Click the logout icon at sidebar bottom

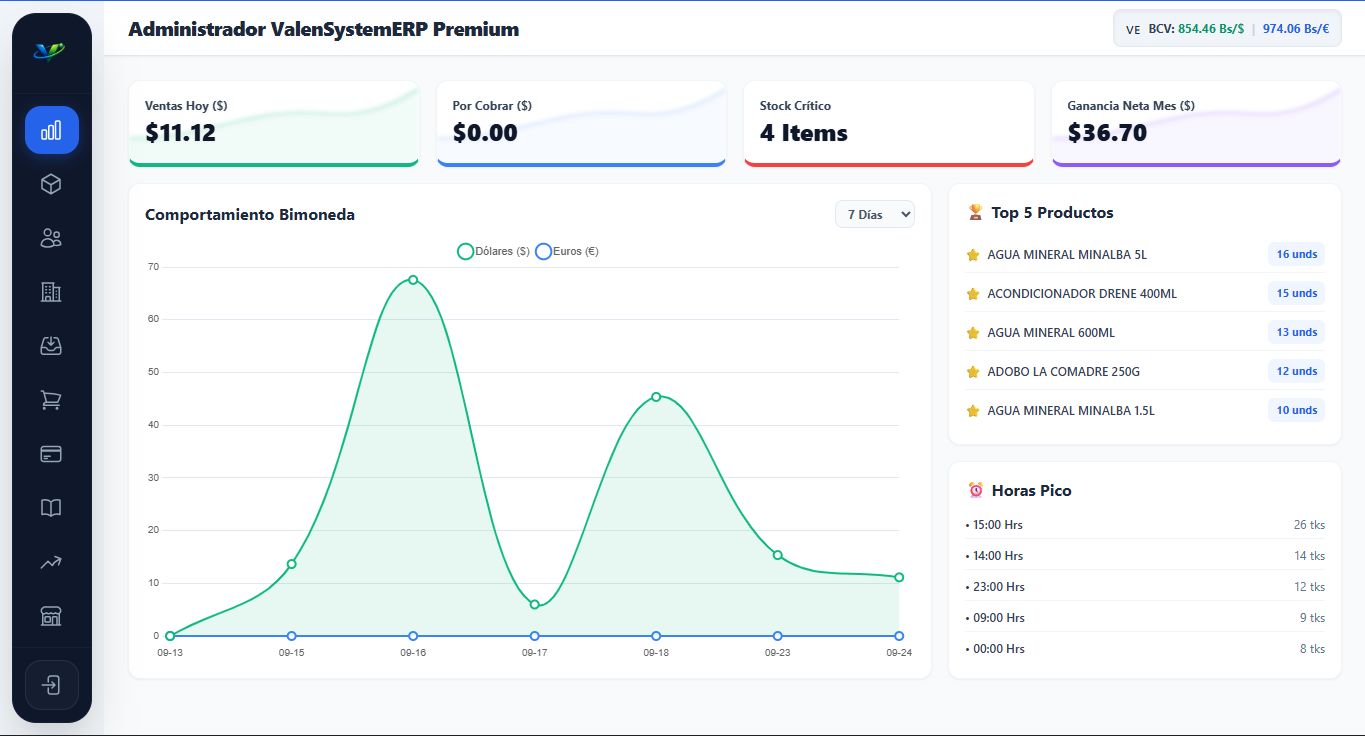pos(51,685)
